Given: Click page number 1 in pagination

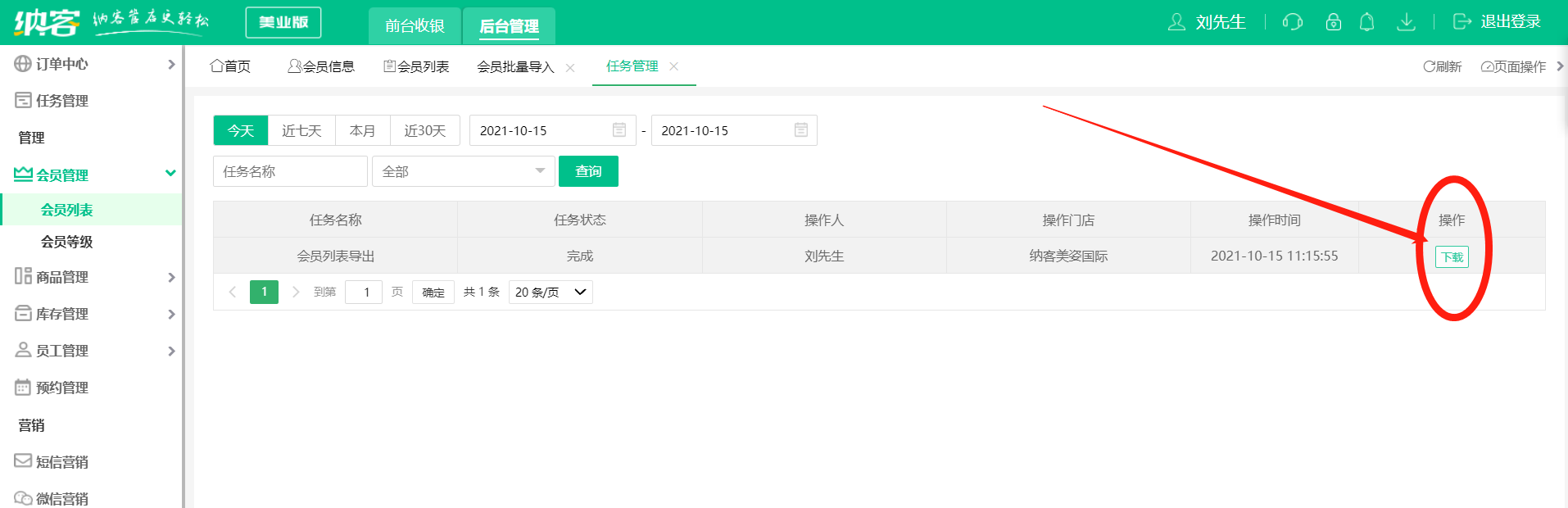Looking at the screenshot, I should point(264,292).
